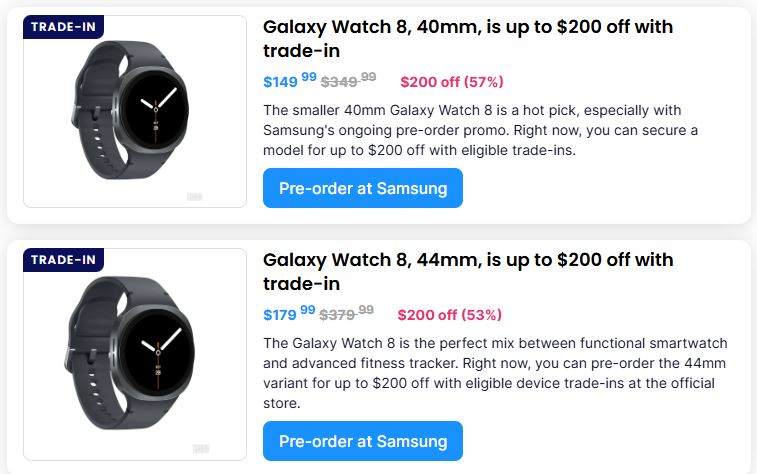The image size is (757, 474).
Task: Click the TRADE-IN badge on 40mm card
Action: tap(63, 27)
